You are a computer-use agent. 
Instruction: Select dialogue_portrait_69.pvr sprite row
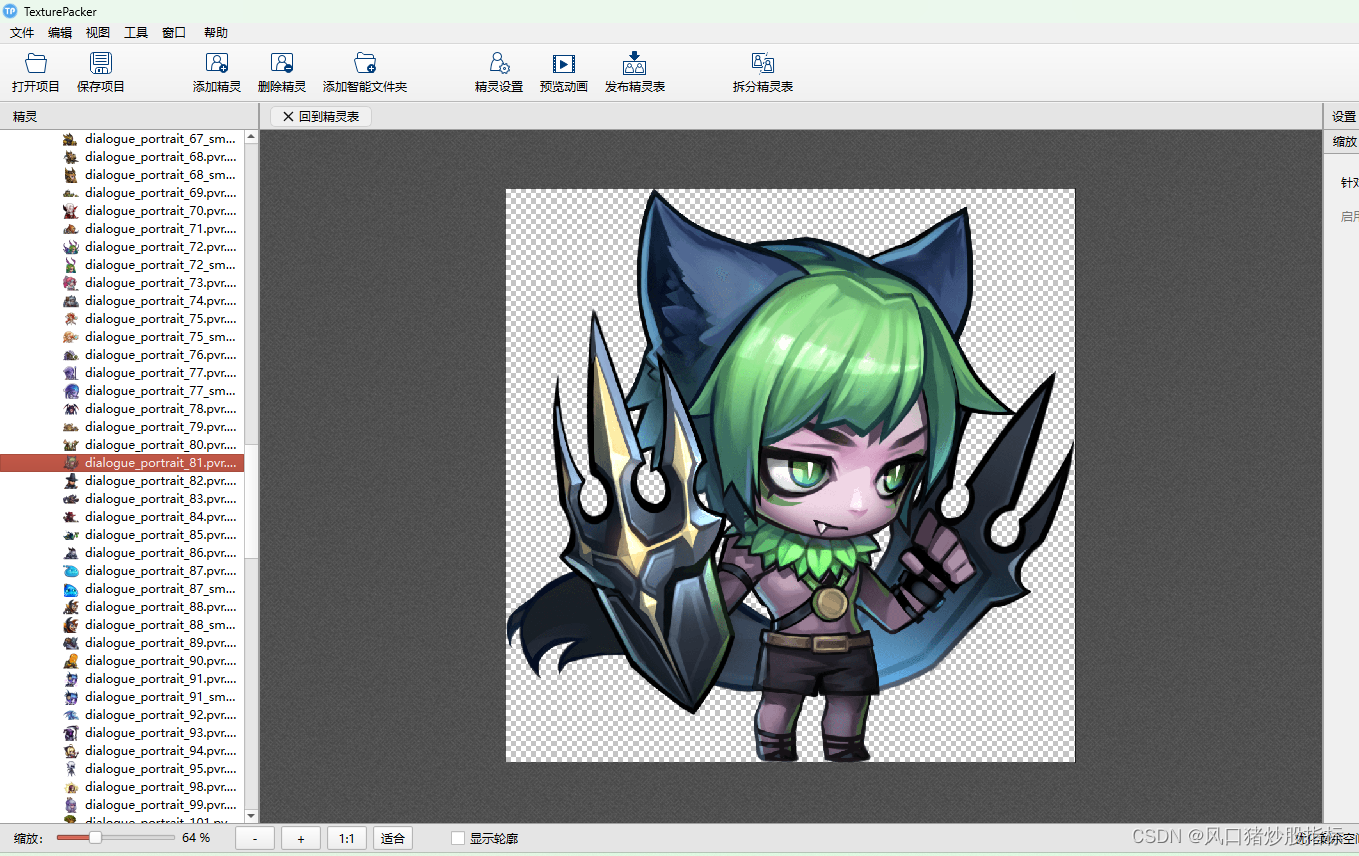point(122,193)
